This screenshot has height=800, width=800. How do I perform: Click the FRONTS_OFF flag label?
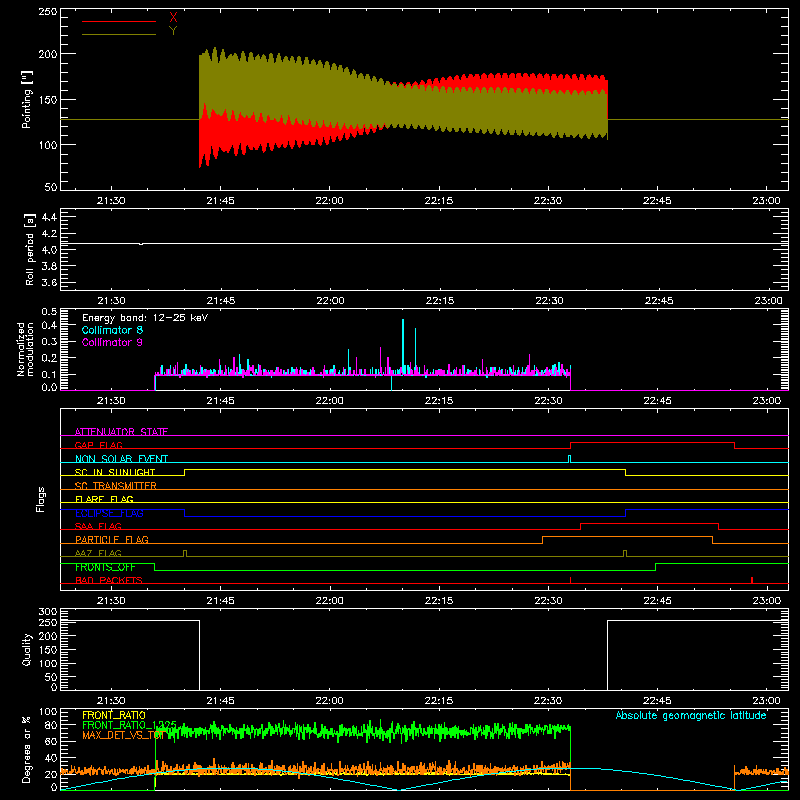point(105,567)
